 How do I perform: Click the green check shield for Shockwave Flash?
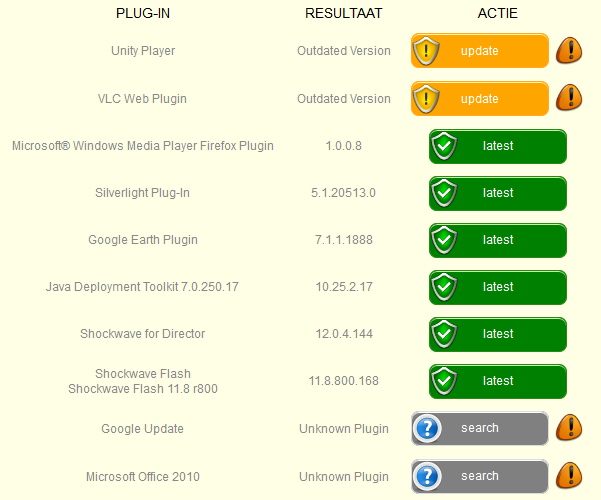coord(444,381)
